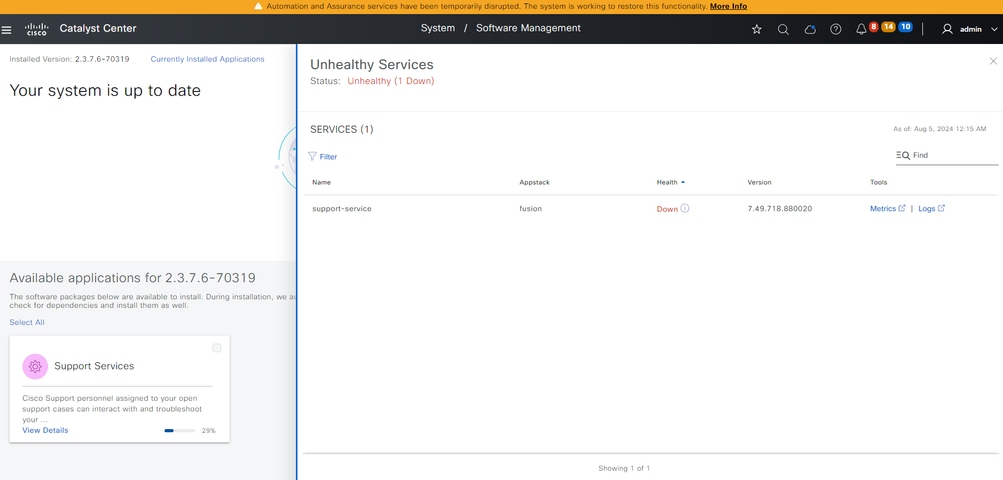Click the Tools column header
This screenshot has width=1003, height=480.
(x=878, y=182)
